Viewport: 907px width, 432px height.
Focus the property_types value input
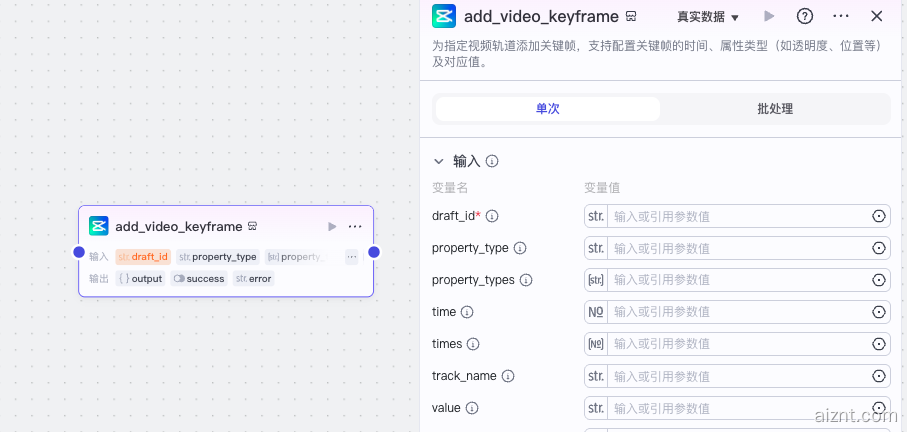[x=739, y=280]
